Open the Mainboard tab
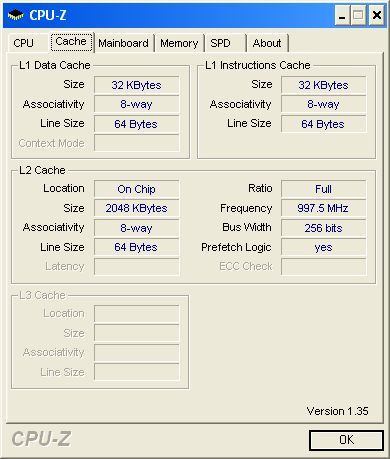 tap(123, 43)
